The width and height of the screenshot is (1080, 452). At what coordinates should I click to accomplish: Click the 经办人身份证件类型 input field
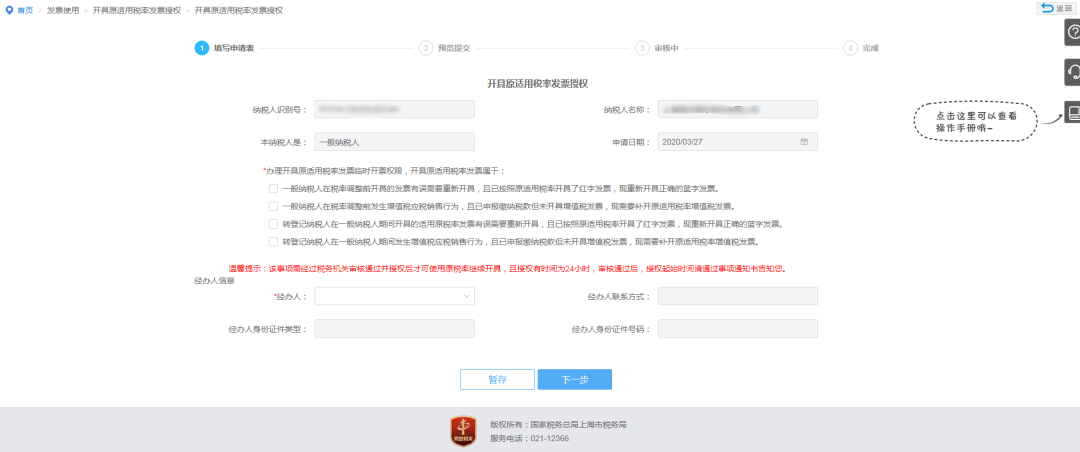pyautogui.click(x=395, y=329)
